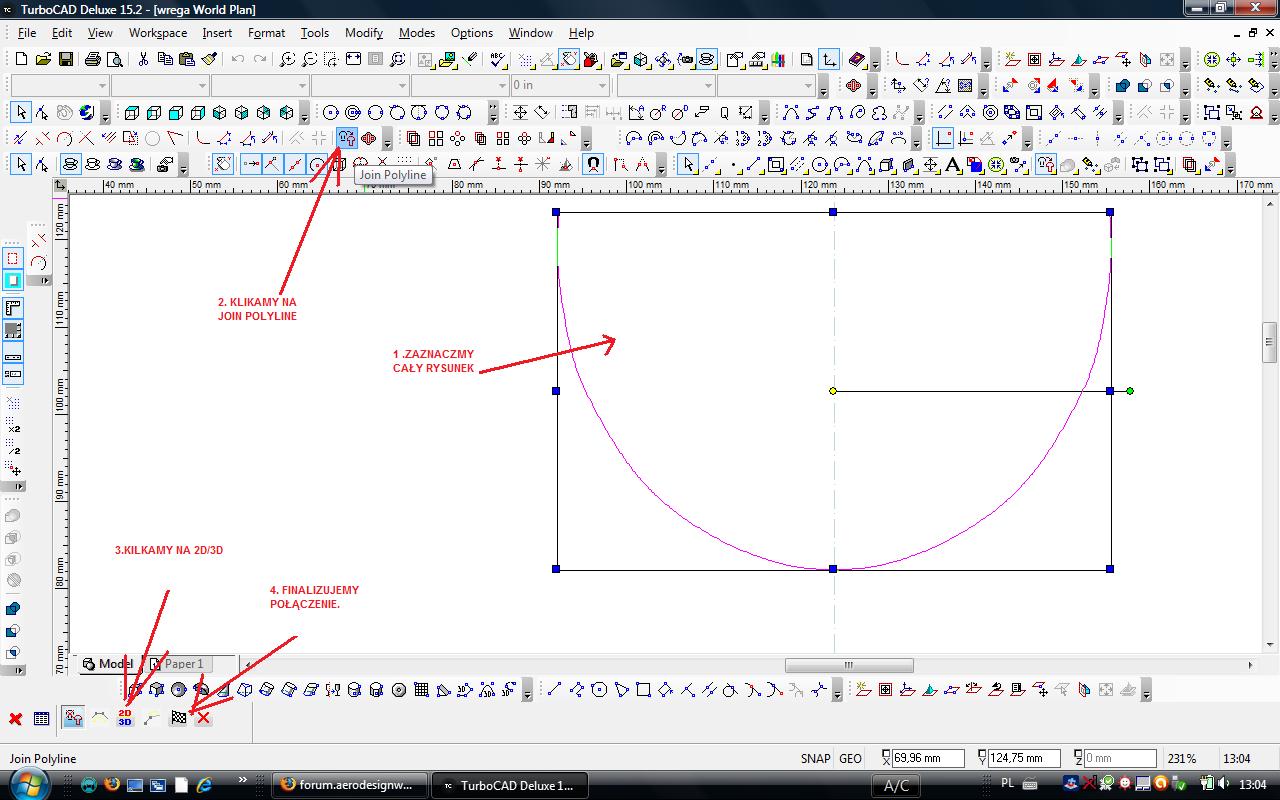Toggle the GEO indicator in status bar
Image resolution: width=1280 pixels, height=800 pixels.
850,758
